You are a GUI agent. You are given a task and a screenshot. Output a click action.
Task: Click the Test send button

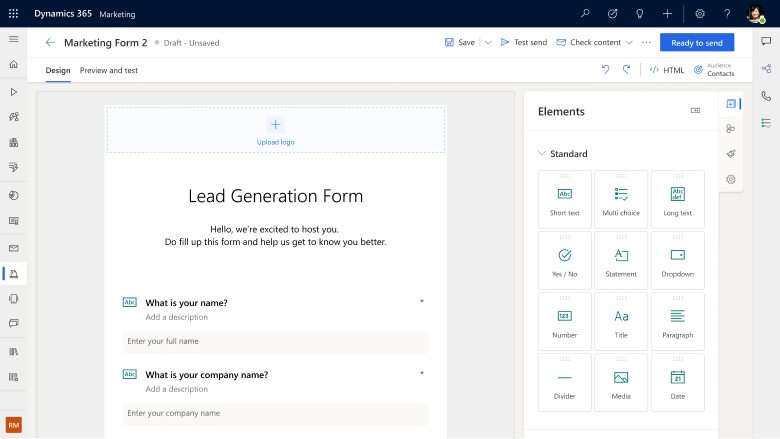(x=523, y=43)
